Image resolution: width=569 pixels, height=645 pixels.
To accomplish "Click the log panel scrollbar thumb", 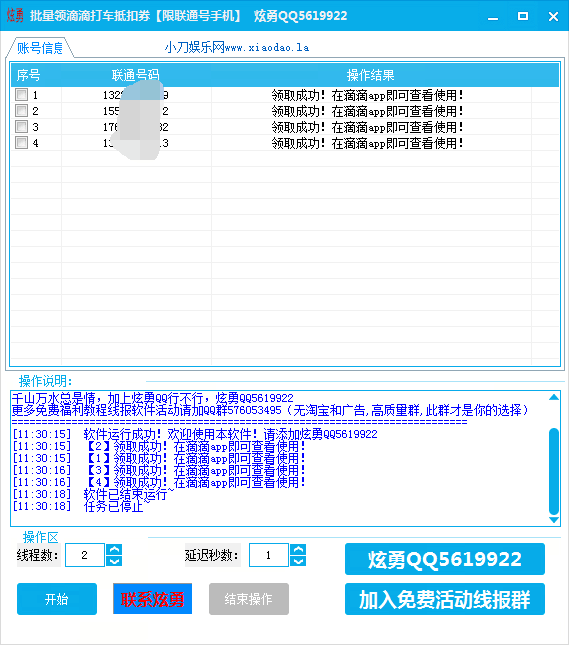I will pyautogui.click(x=554, y=471).
